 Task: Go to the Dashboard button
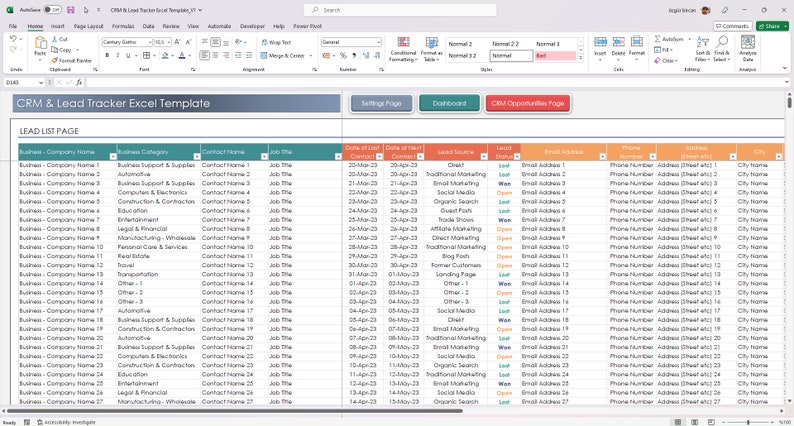click(x=449, y=103)
